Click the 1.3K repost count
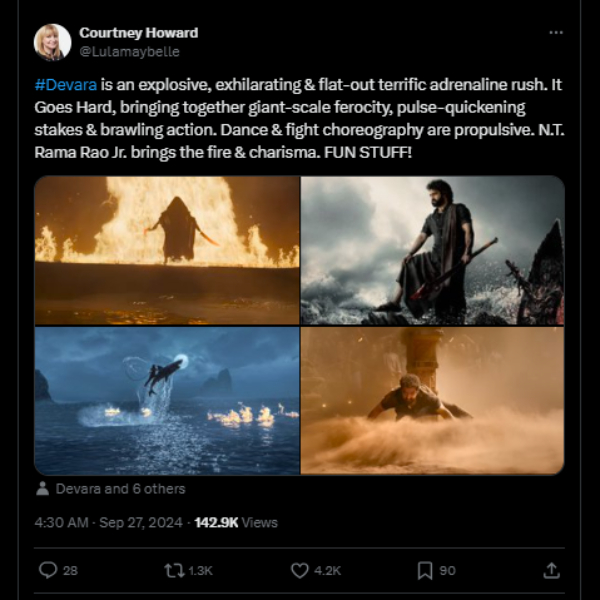This screenshot has width=600, height=600. 201,570
